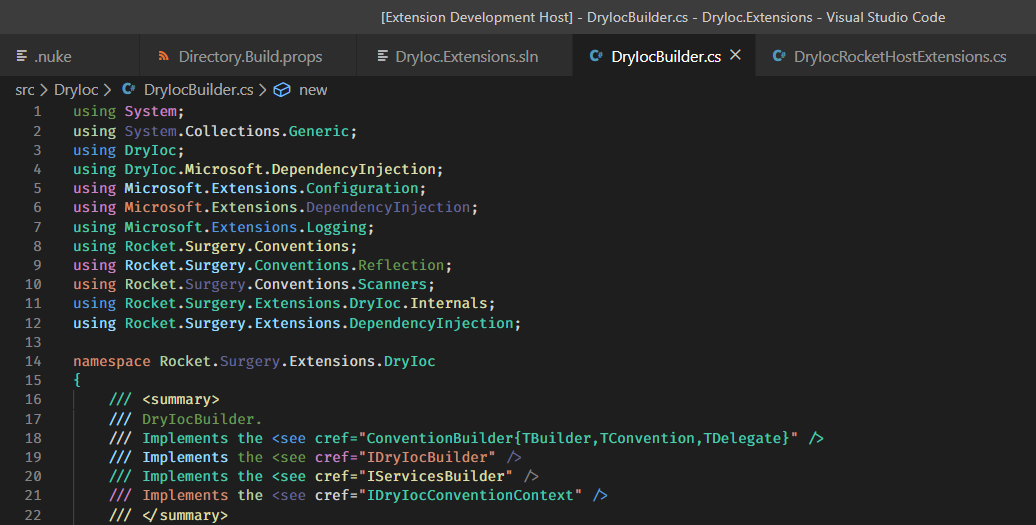The image size is (1036, 525).
Task: Click 'DryIoc' at end of line 14
Action: (x=410, y=361)
